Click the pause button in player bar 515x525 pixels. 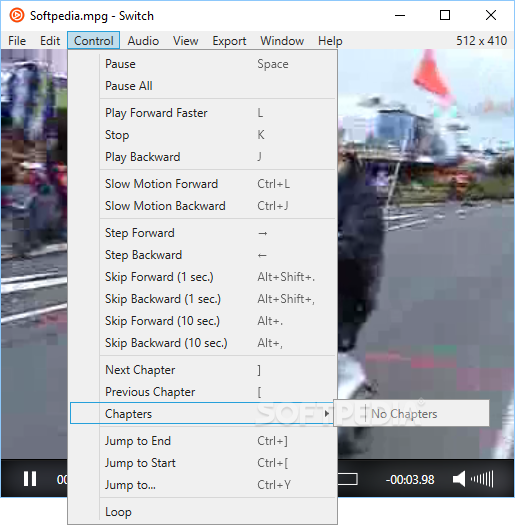pos(30,479)
